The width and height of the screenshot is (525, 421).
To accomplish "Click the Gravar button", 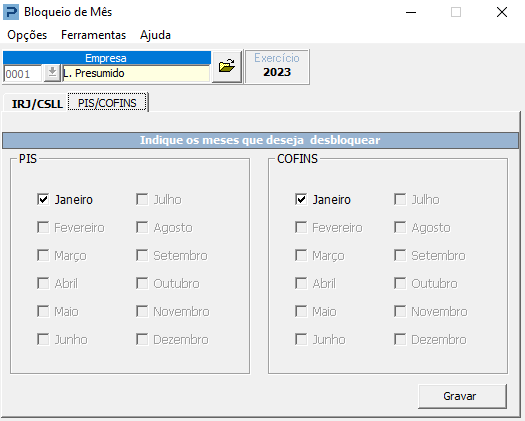I will [x=462, y=396].
